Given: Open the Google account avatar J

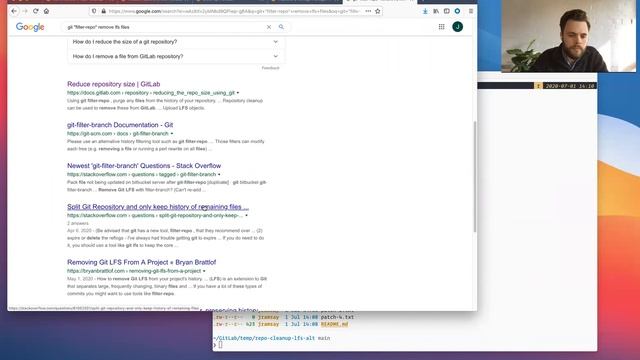Looking at the screenshot, I should [458, 27].
